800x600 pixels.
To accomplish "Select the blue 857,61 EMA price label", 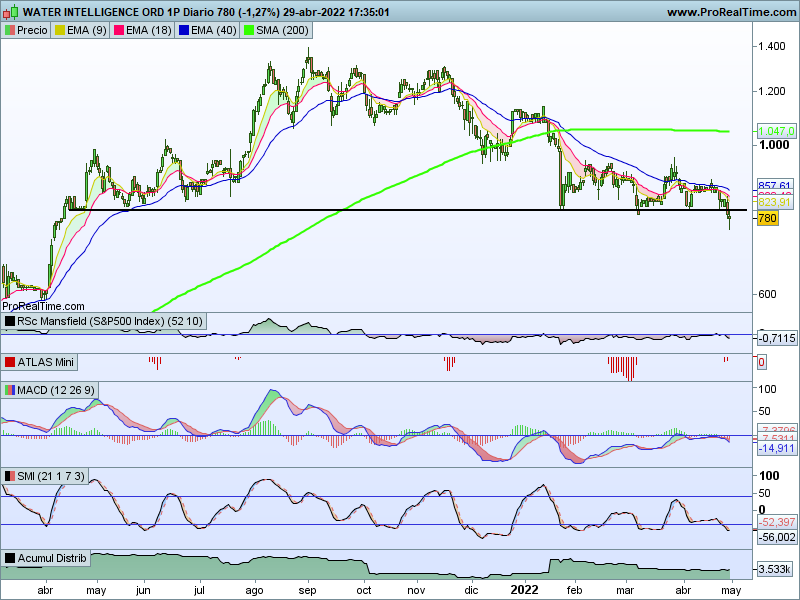I will coord(774,185).
